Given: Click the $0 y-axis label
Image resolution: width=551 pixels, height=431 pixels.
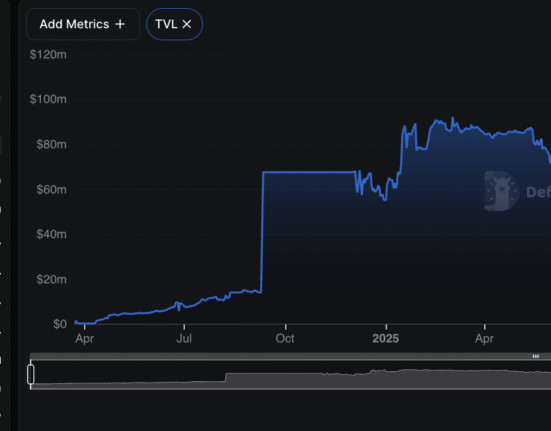Looking at the screenshot, I should 60,324.
